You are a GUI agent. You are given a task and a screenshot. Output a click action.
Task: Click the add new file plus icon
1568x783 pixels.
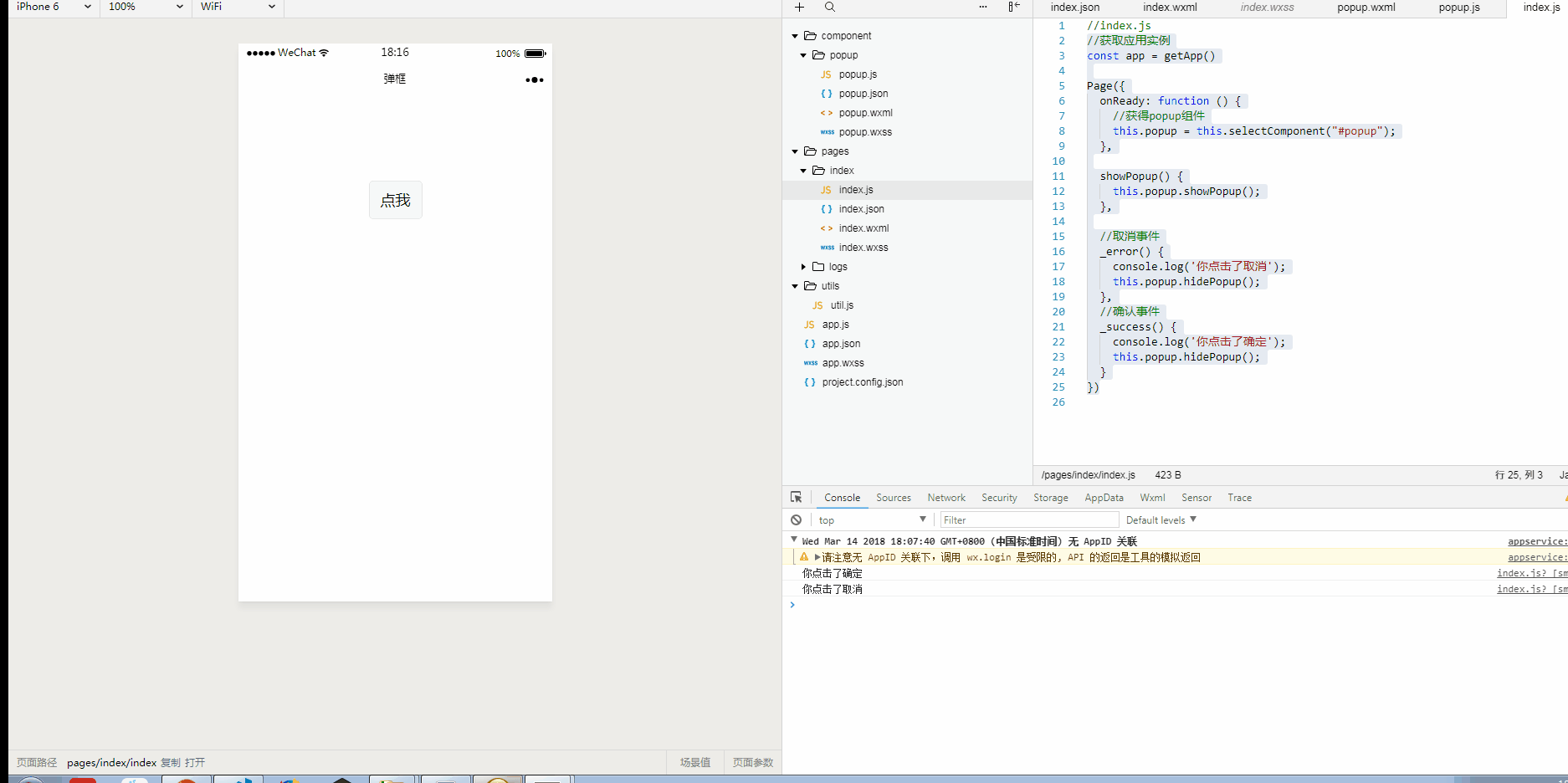[x=799, y=8]
